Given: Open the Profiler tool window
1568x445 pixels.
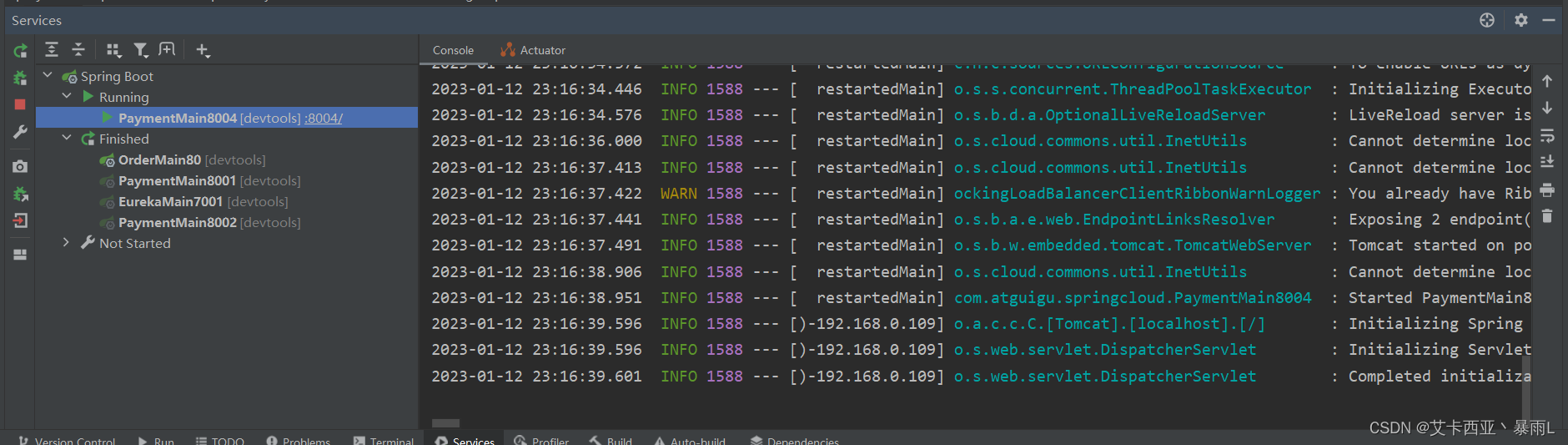Looking at the screenshot, I should (541, 440).
